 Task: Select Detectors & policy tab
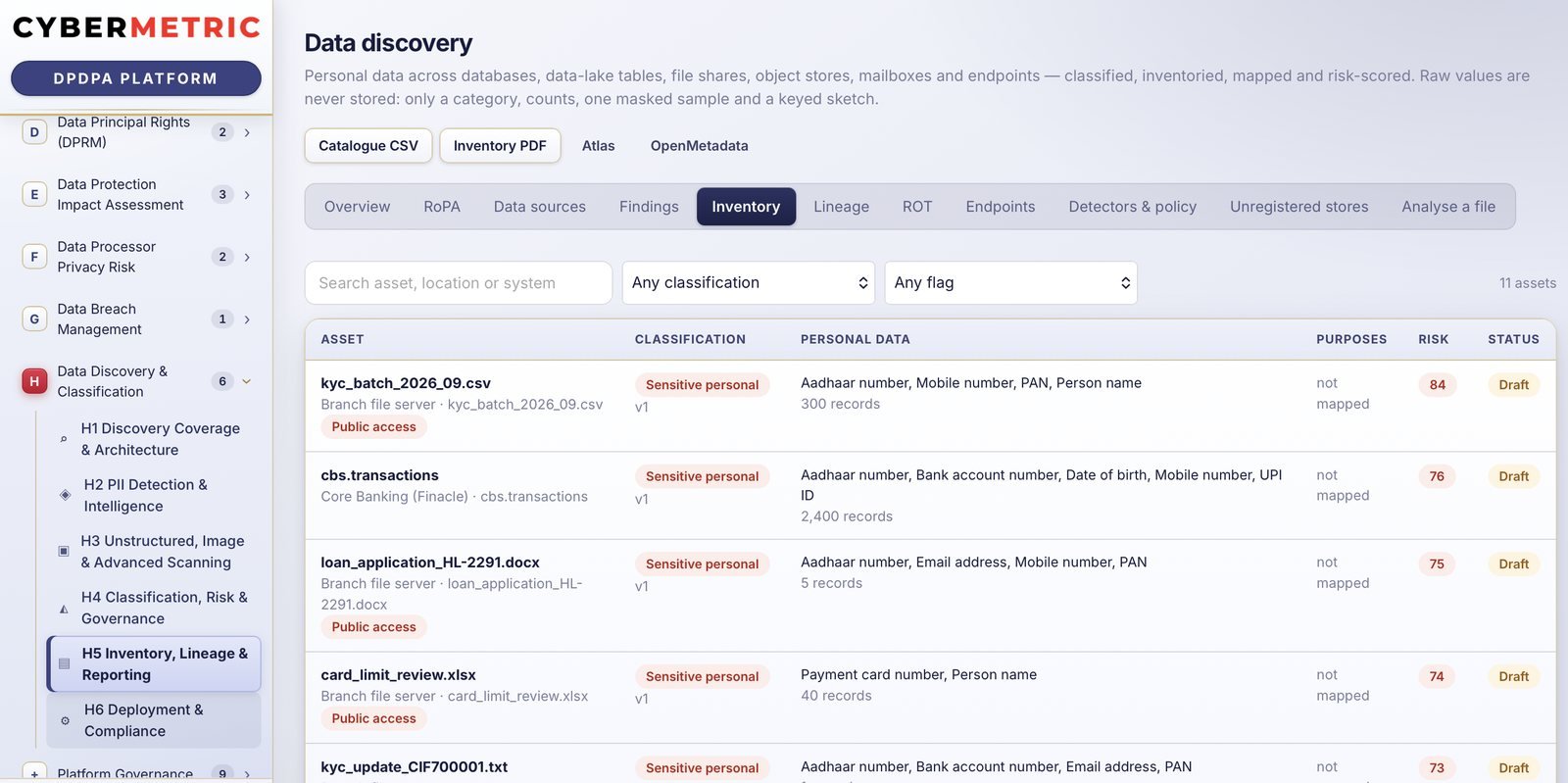[x=1133, y=207]
